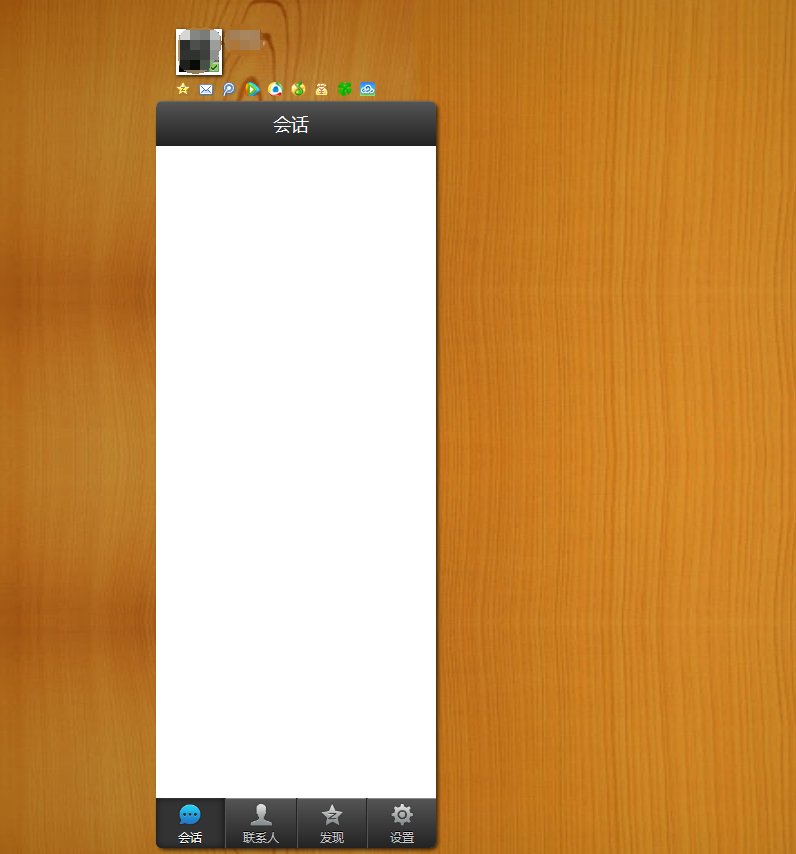Viewport: 796px width, 854px height.
Task: Click the blurred nickname beside avatar
Action: click(242, 40)
